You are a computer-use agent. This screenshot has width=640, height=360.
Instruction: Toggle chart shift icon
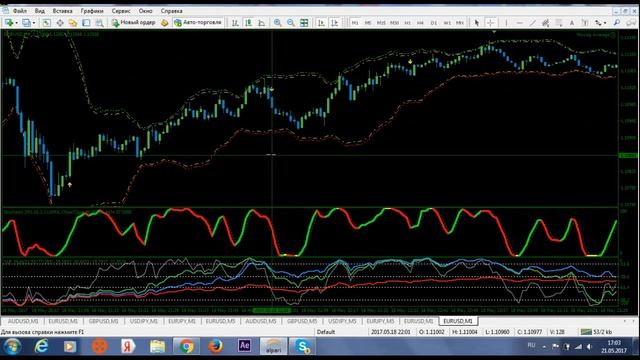click(x=334, y=23)
